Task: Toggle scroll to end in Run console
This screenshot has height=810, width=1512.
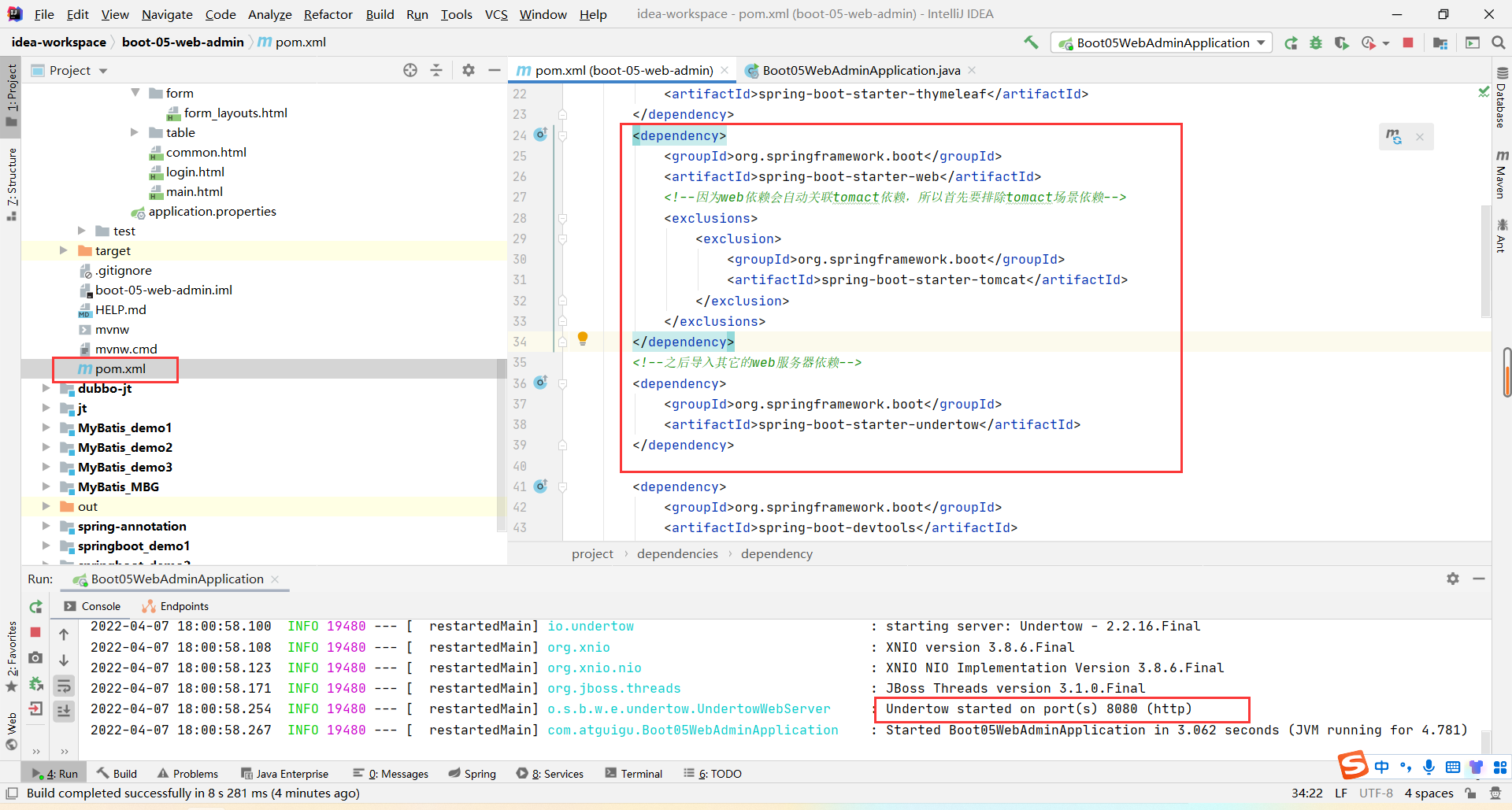Action: 64,711
